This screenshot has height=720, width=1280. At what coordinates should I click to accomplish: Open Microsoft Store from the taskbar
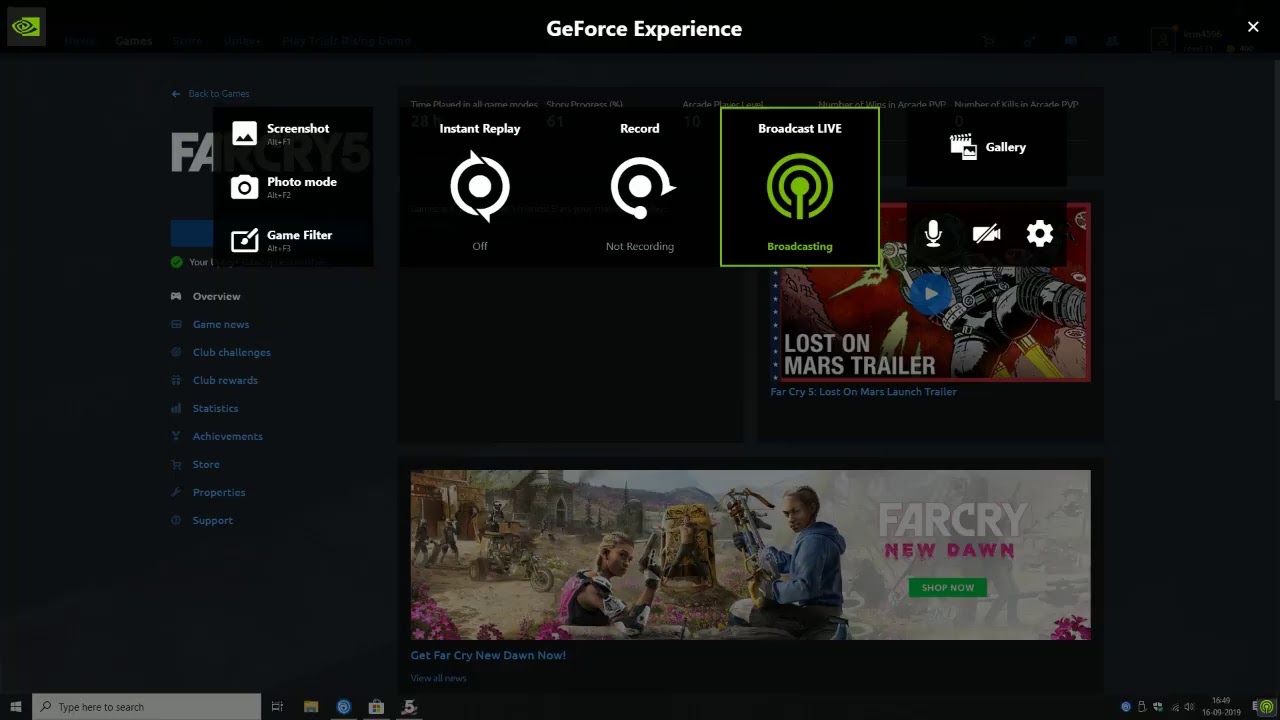(376, 707)
